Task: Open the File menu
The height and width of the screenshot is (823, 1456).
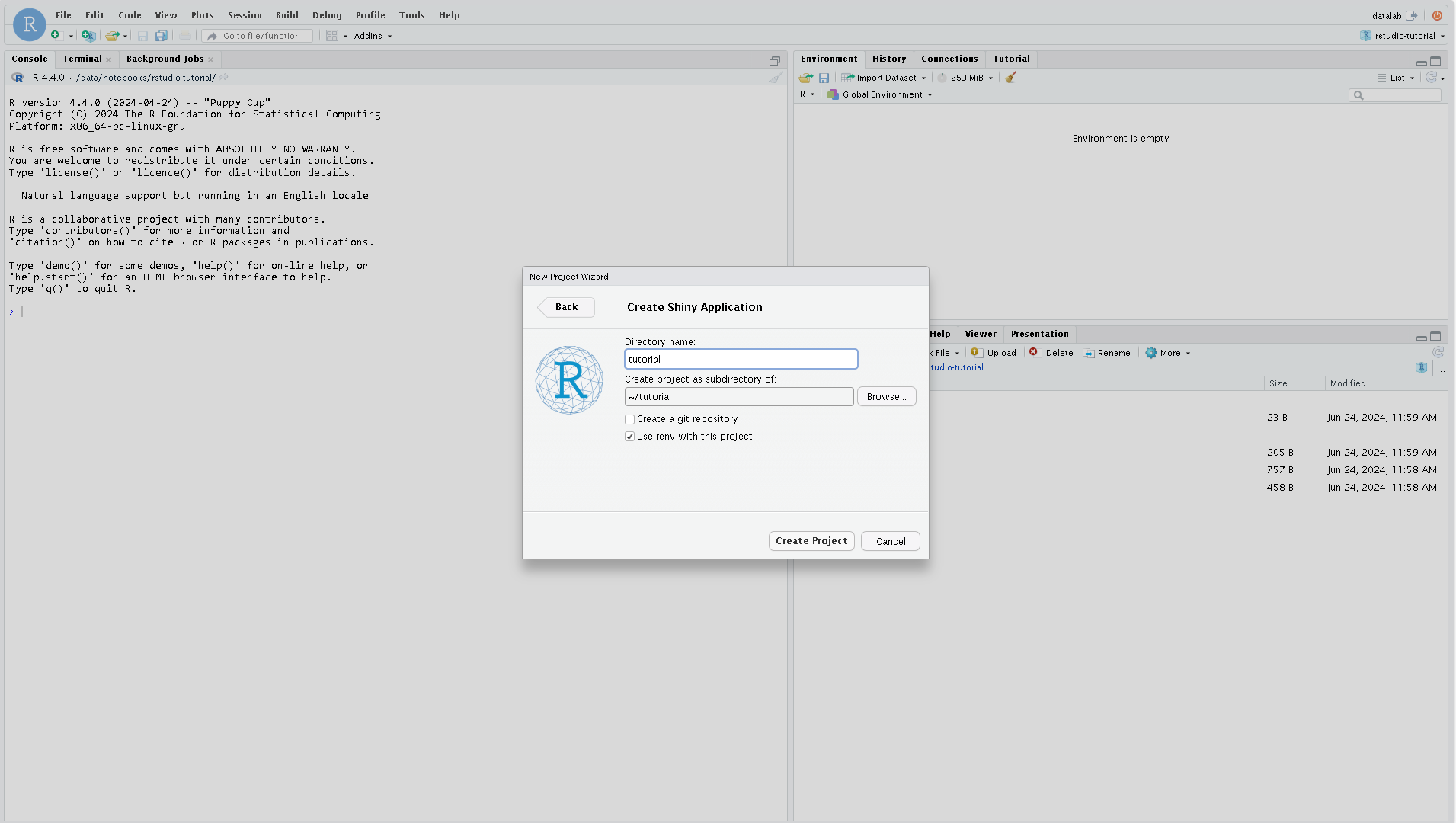Action: 63,15
